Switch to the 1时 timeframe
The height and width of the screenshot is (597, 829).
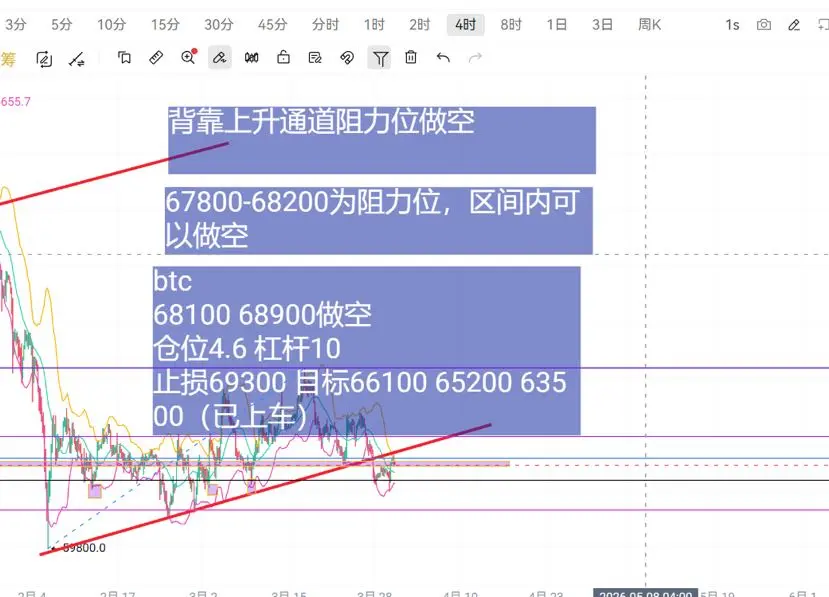coord(374,24)
